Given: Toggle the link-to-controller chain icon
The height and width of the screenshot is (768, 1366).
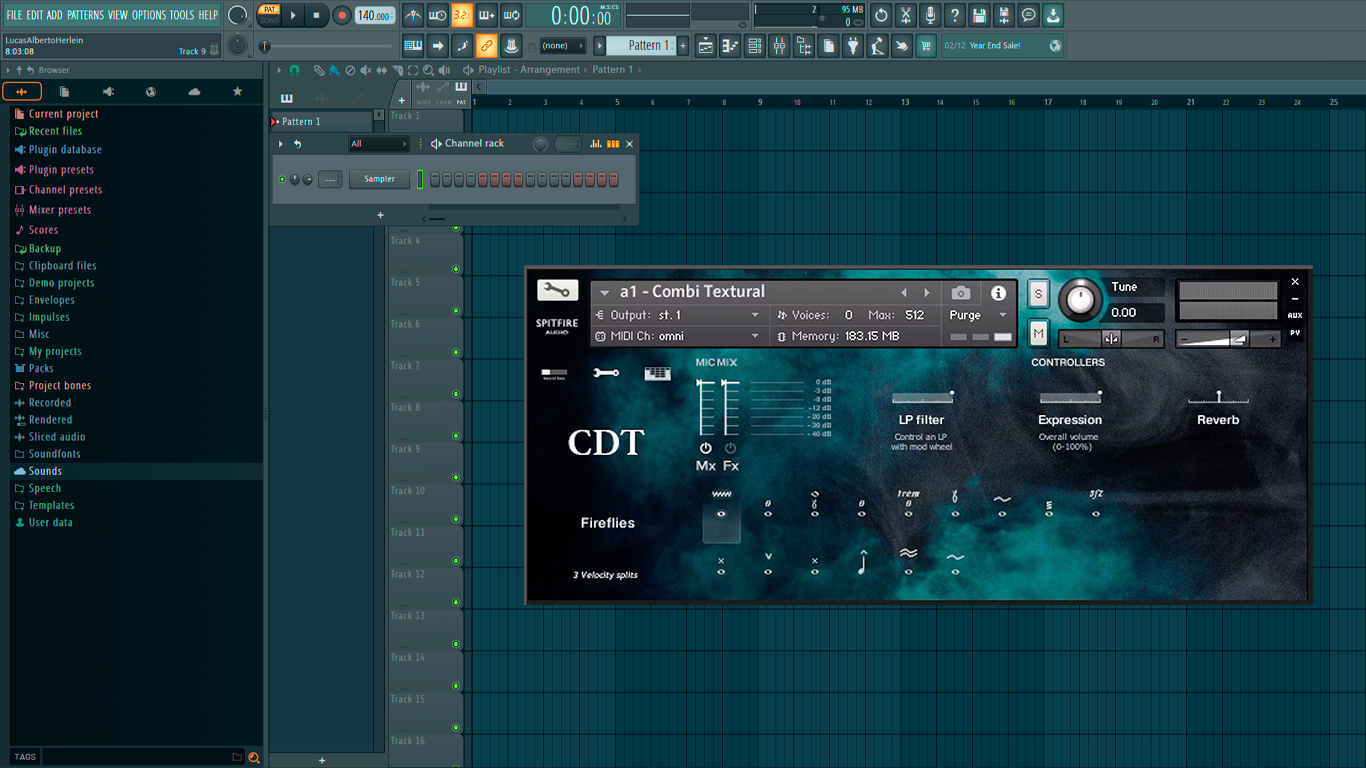Looking at the screenshot, I should [486, 45].
